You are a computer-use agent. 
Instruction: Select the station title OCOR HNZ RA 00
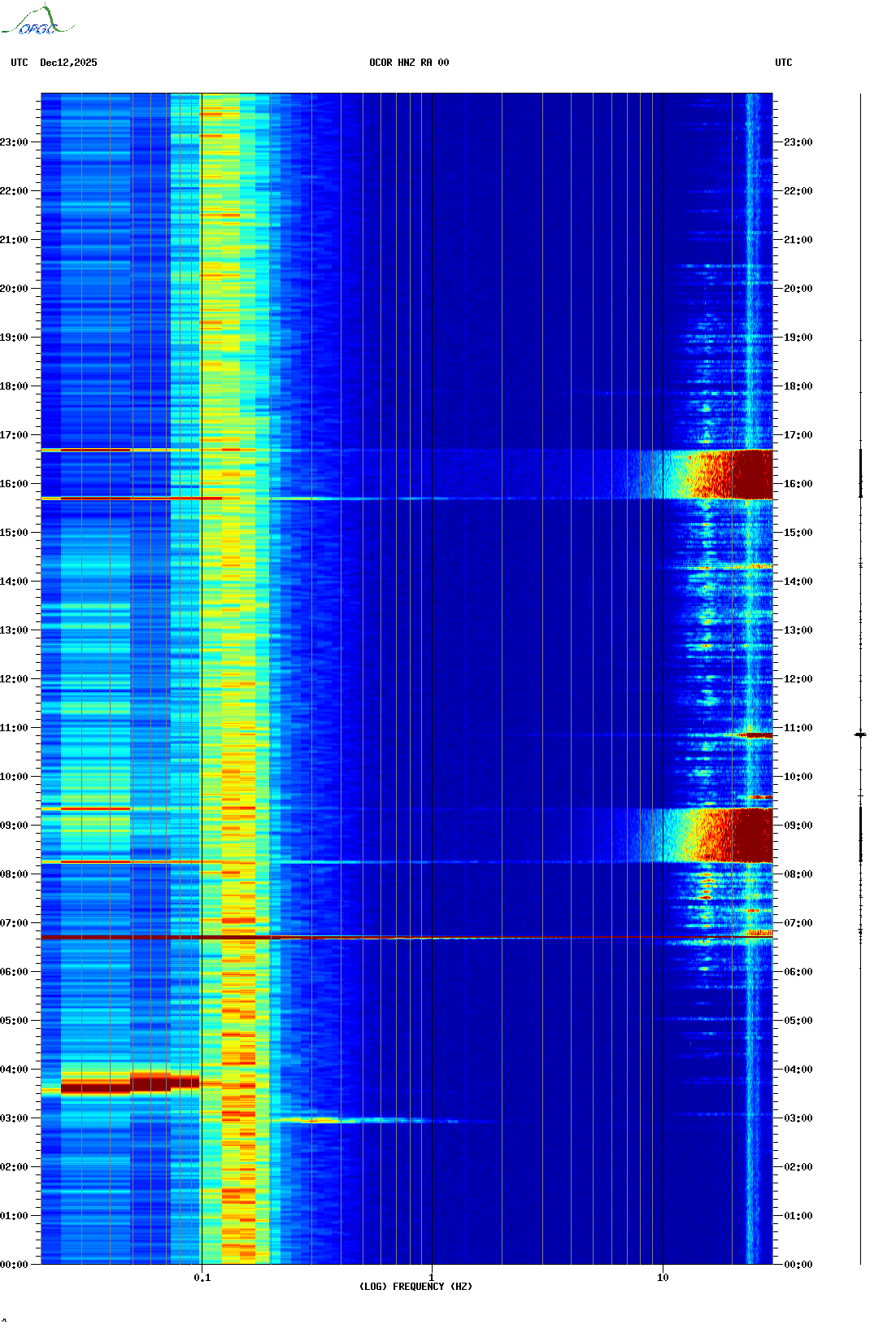(x=409, y=63)
